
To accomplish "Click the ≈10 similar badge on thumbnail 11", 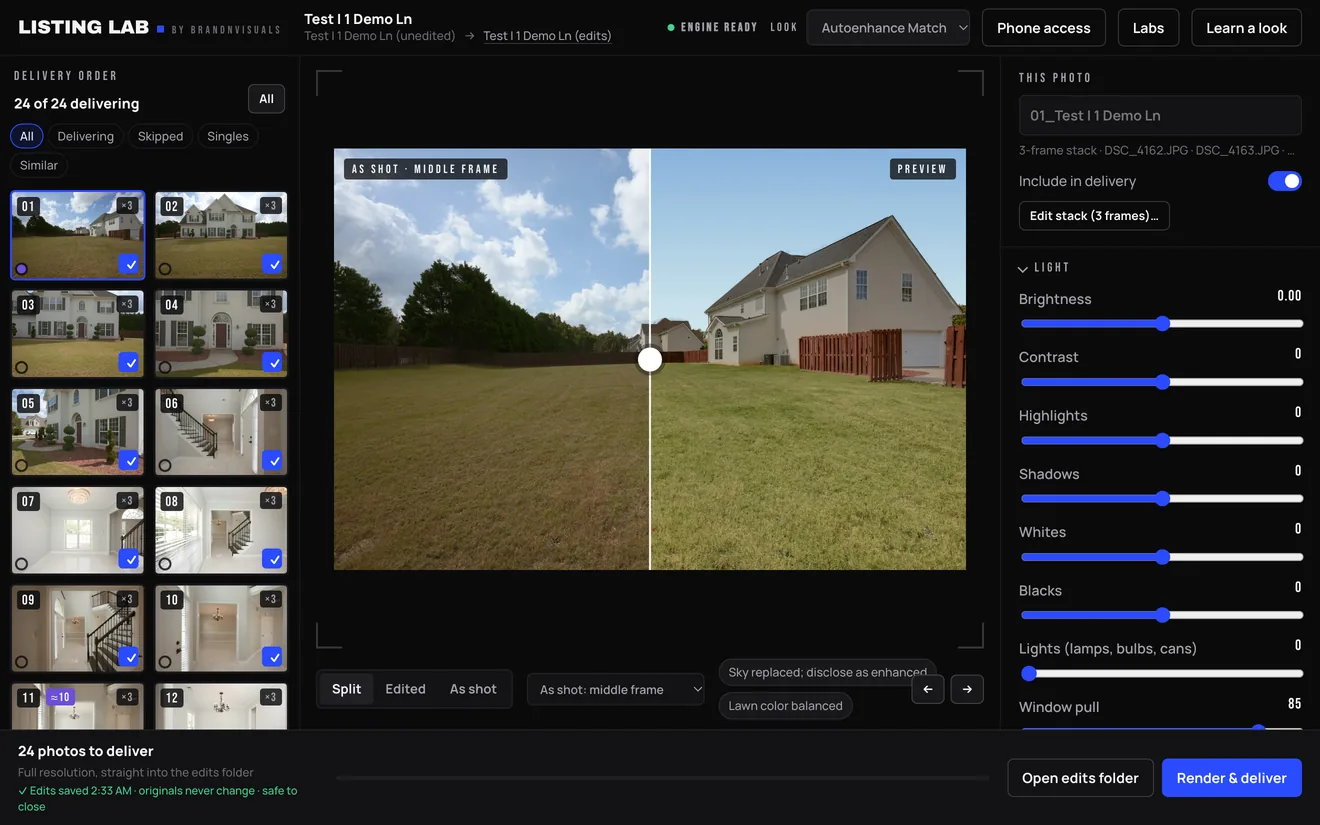I will point(60,697).
